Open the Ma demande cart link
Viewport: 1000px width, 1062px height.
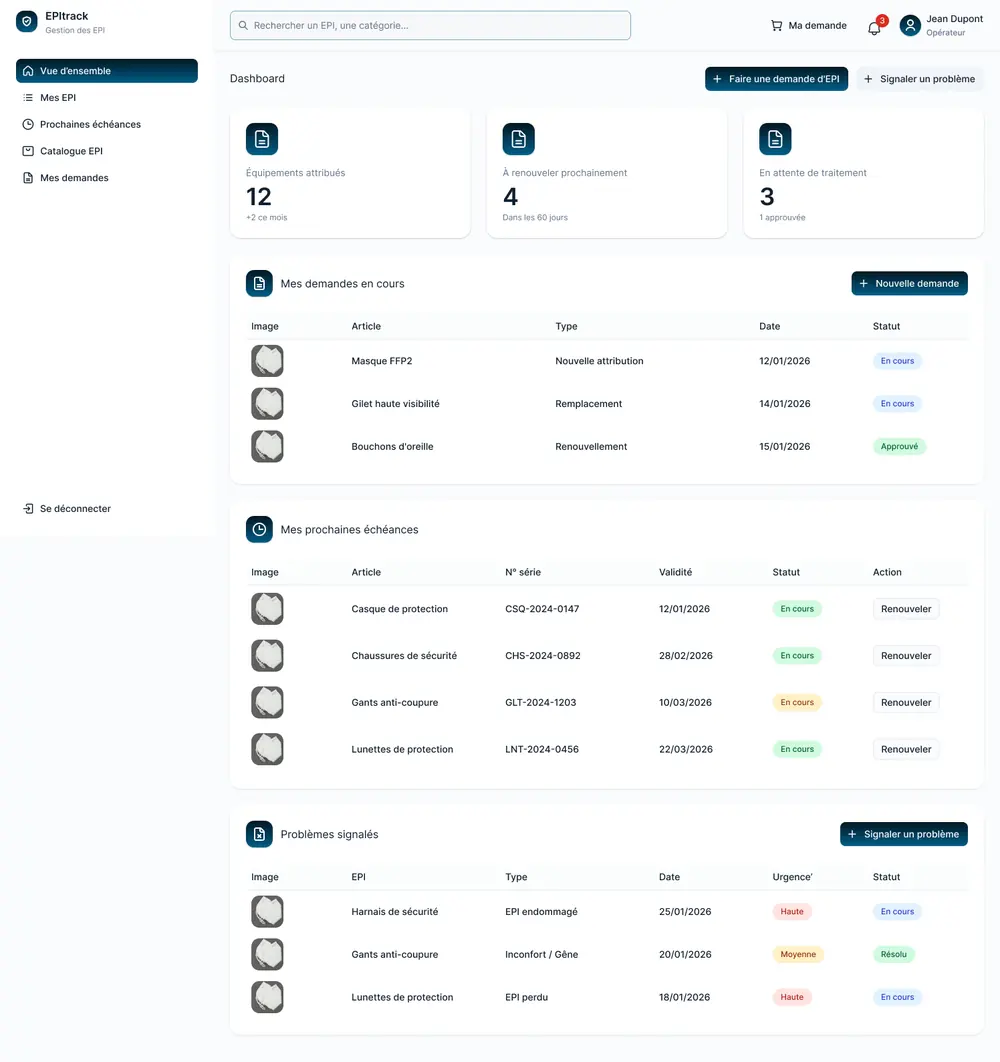coord(809,26)
